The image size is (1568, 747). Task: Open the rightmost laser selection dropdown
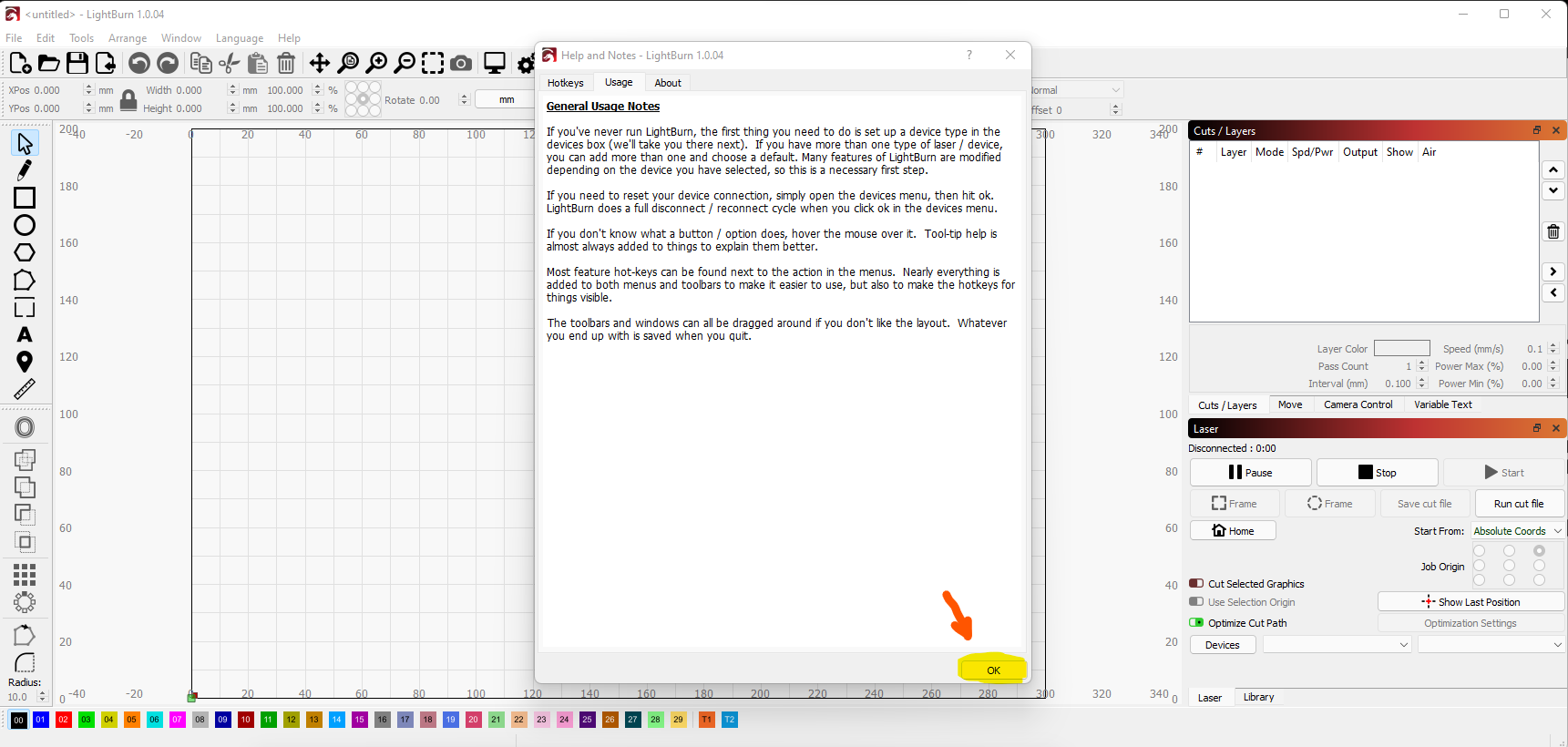pyautogui.click(x=1491, y=645)
